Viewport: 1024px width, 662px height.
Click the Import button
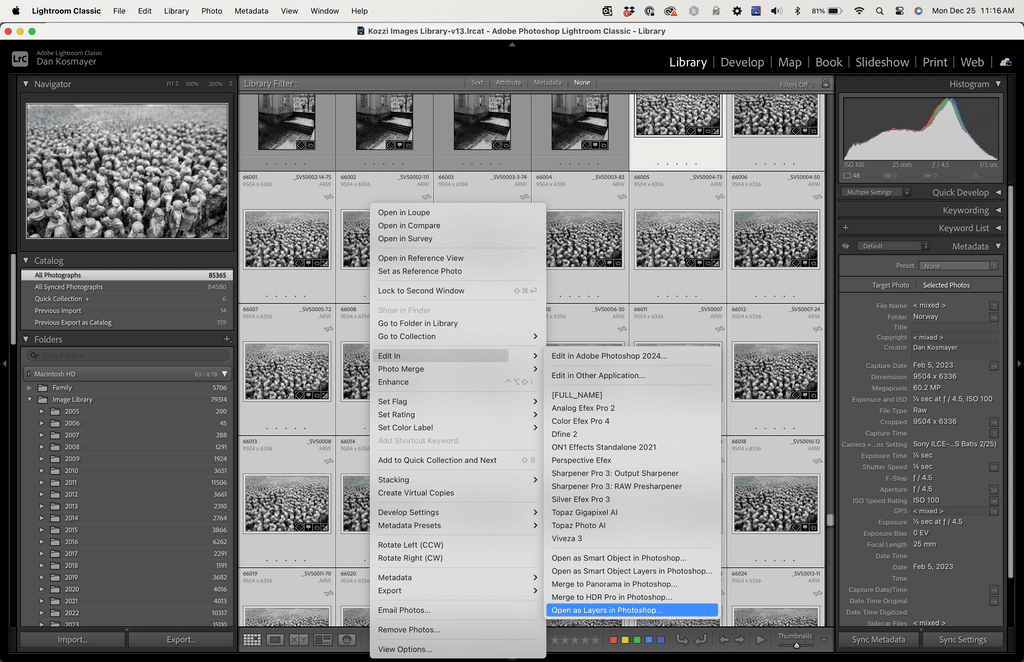pyautogui.click(x=72, y=640)
